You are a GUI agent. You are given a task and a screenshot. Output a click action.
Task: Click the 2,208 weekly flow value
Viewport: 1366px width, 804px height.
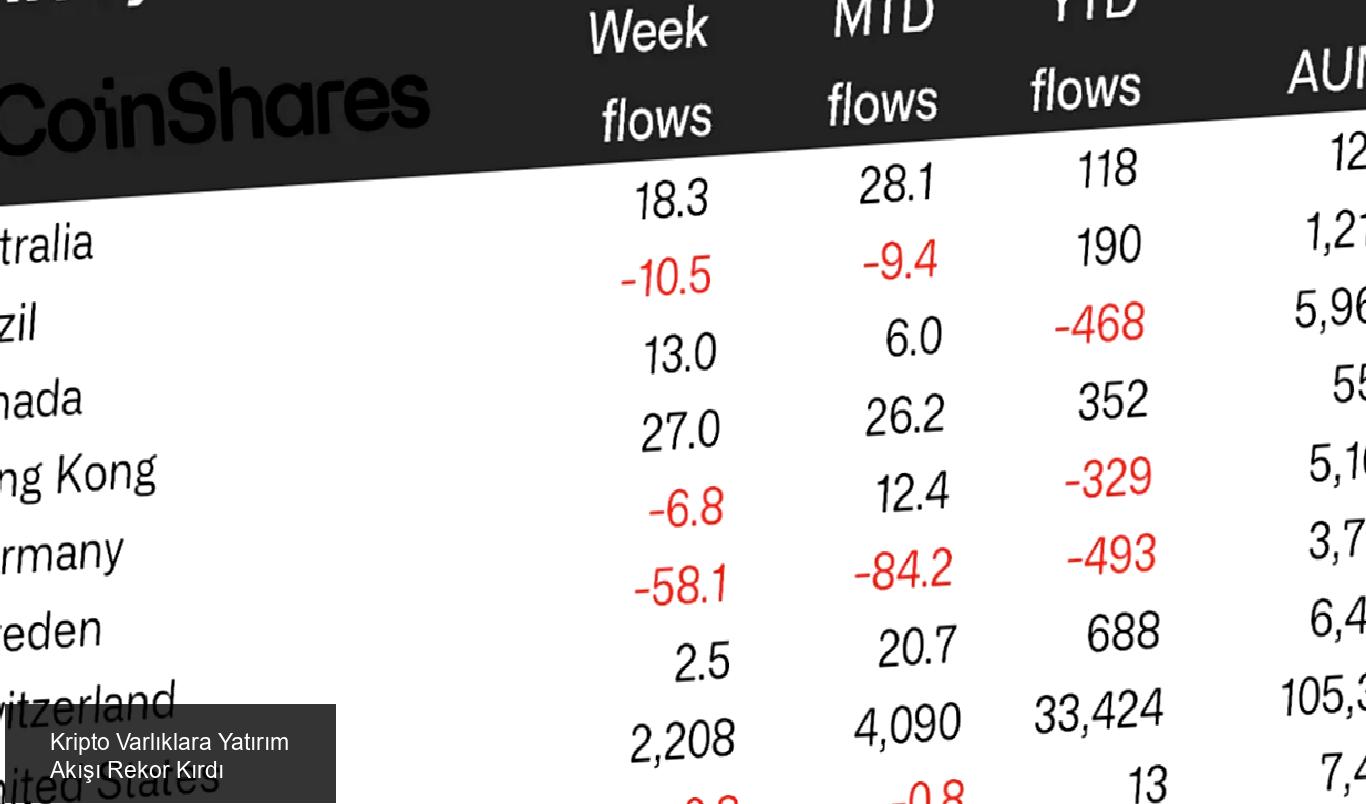coord(683,741)
